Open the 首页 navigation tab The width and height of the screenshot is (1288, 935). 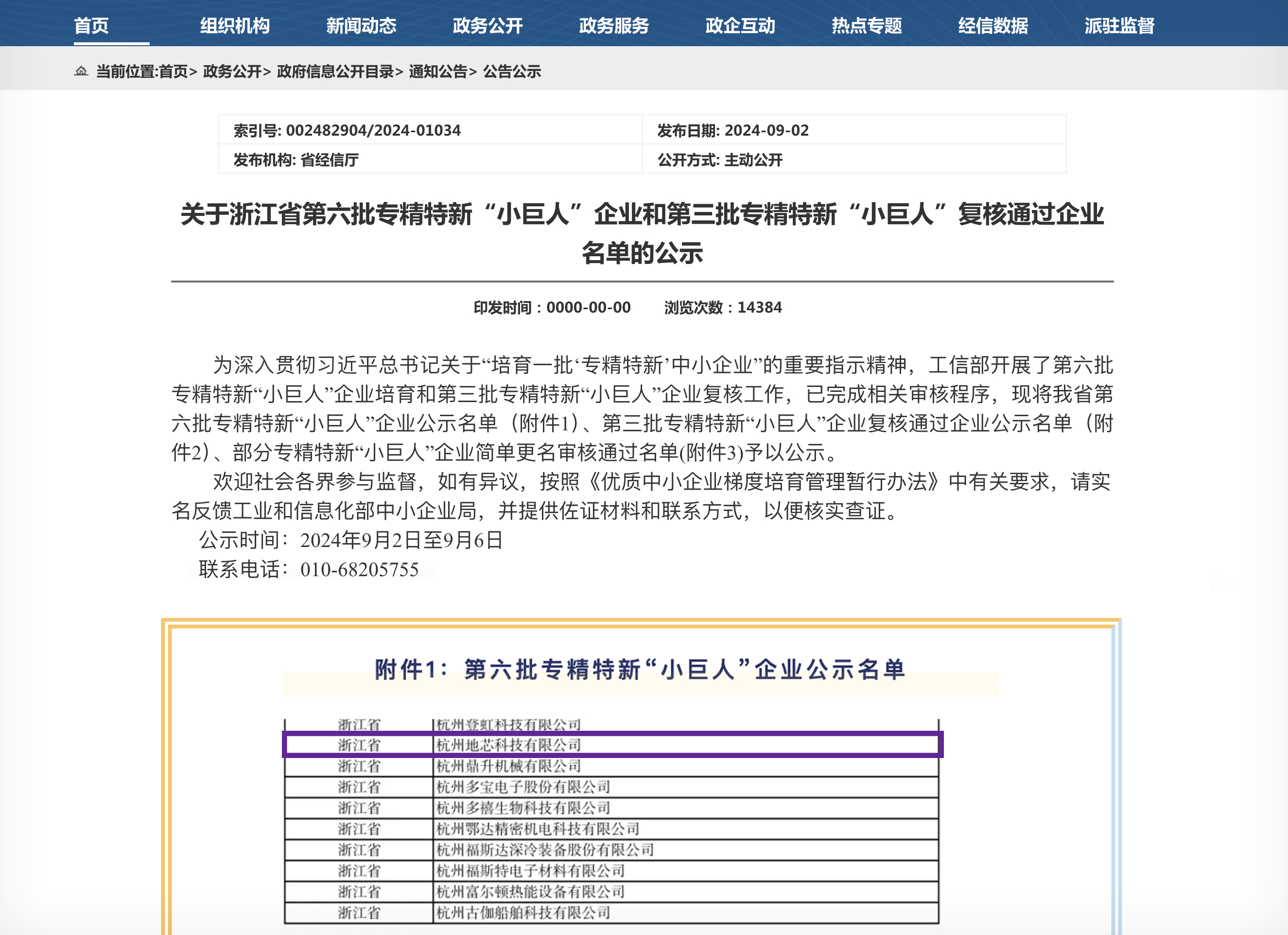tap(91, 26)
